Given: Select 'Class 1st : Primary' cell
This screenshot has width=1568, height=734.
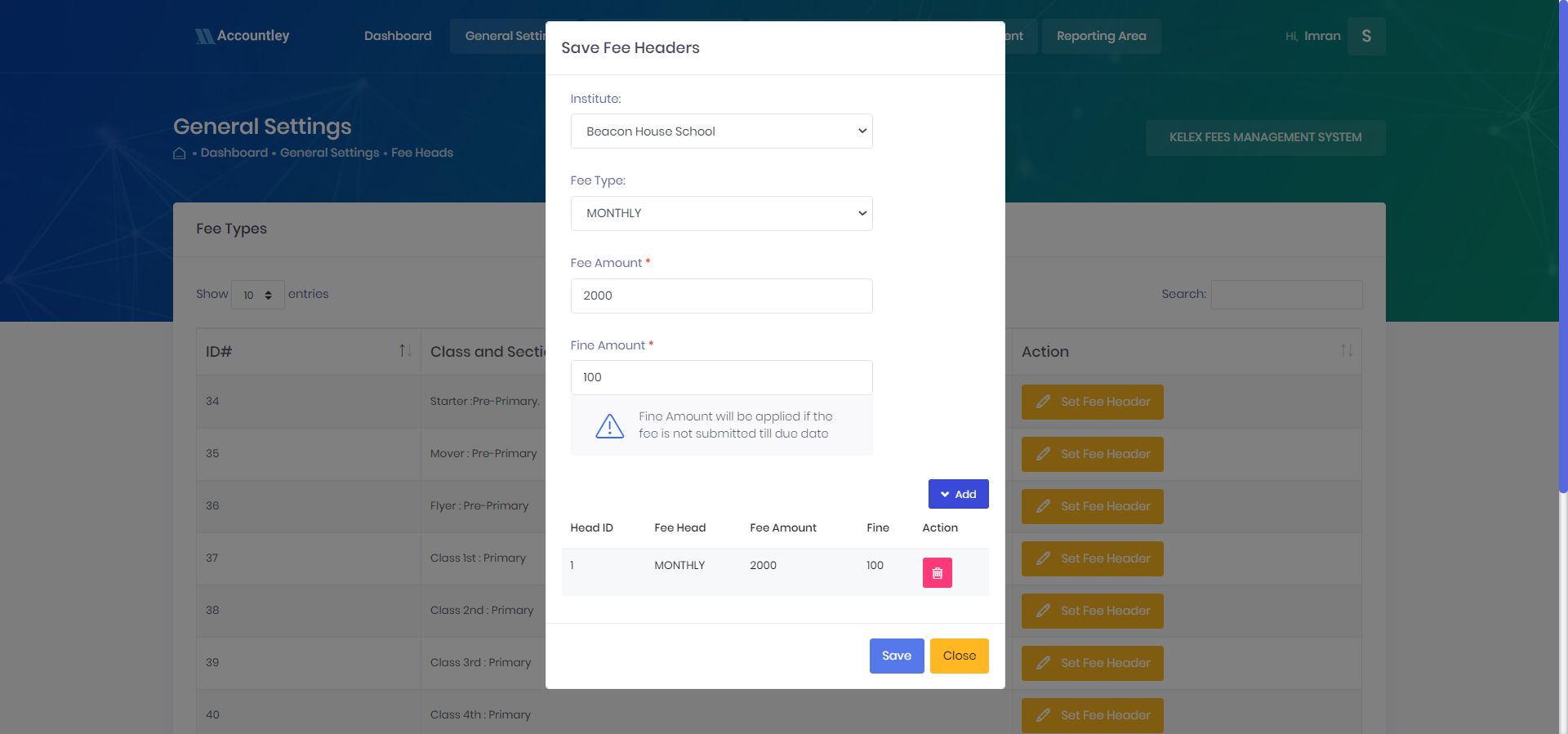Looking at the screenshot, I should pos(478,558).
